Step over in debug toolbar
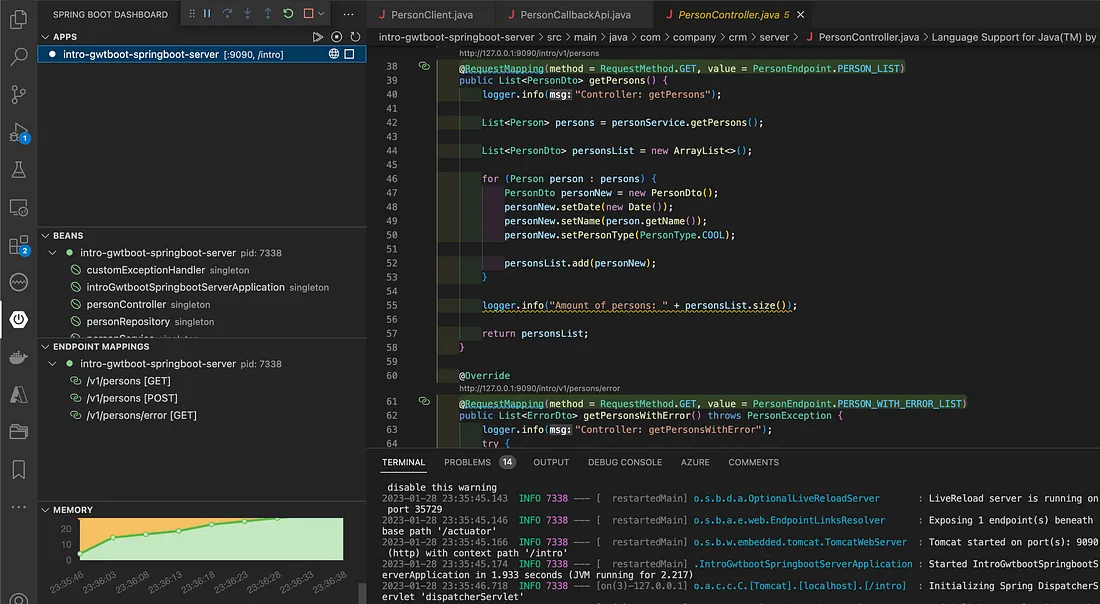Screen dimensions: 1100x604 (227, 13)
